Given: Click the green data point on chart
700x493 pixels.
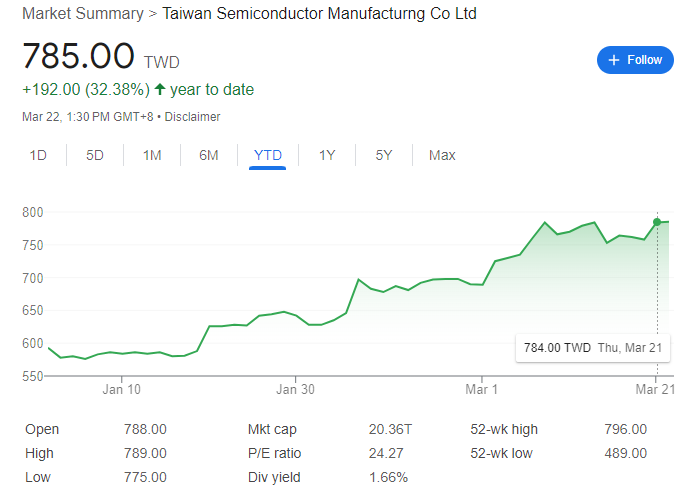Looking at the screenshot, I should (x=657, y=222).
